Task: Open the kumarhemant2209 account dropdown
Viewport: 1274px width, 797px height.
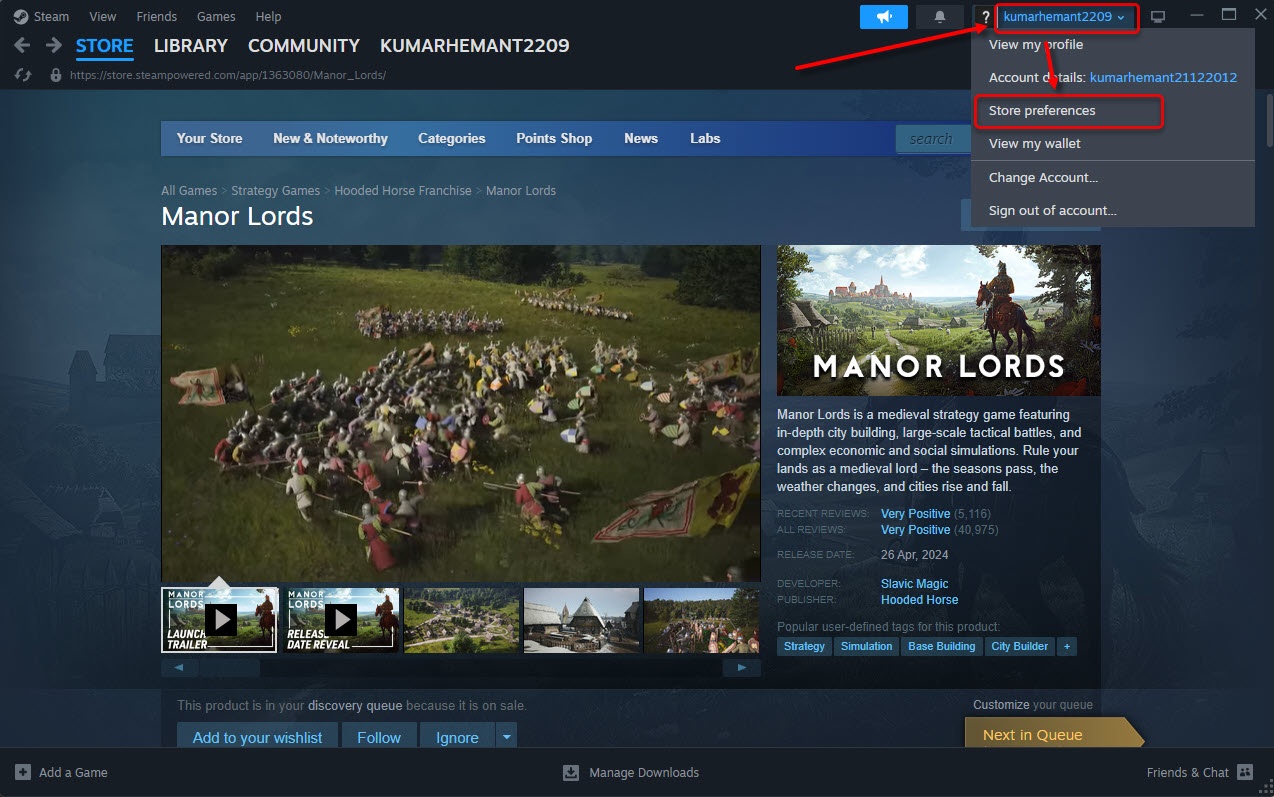Action: 1066,17
